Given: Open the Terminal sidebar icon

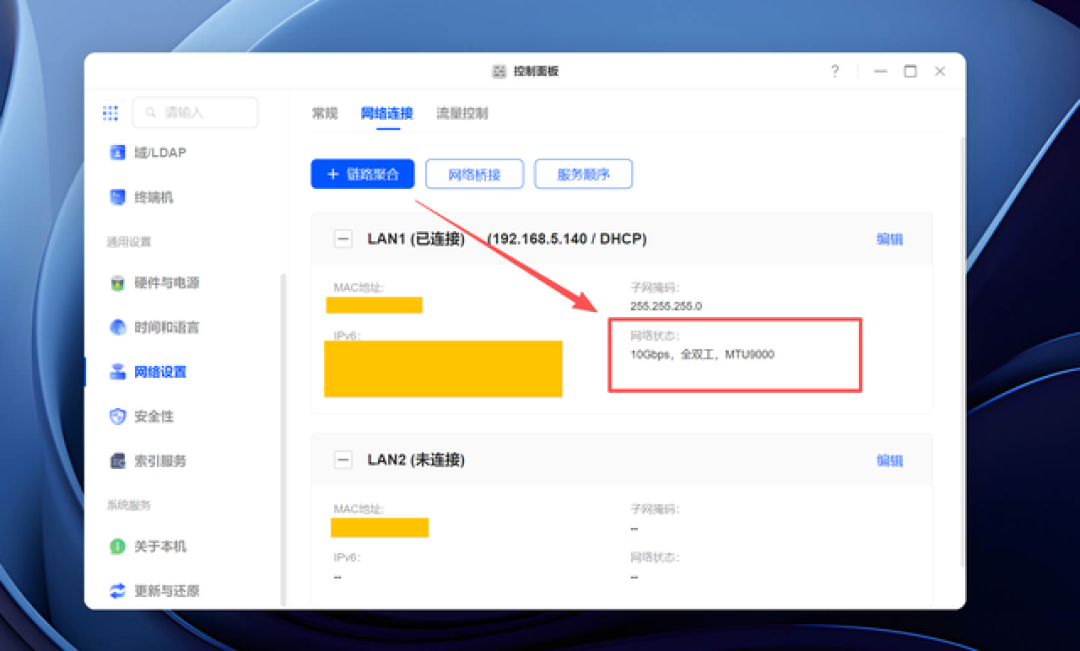Looking at the screenshot, I should point(118,197).
